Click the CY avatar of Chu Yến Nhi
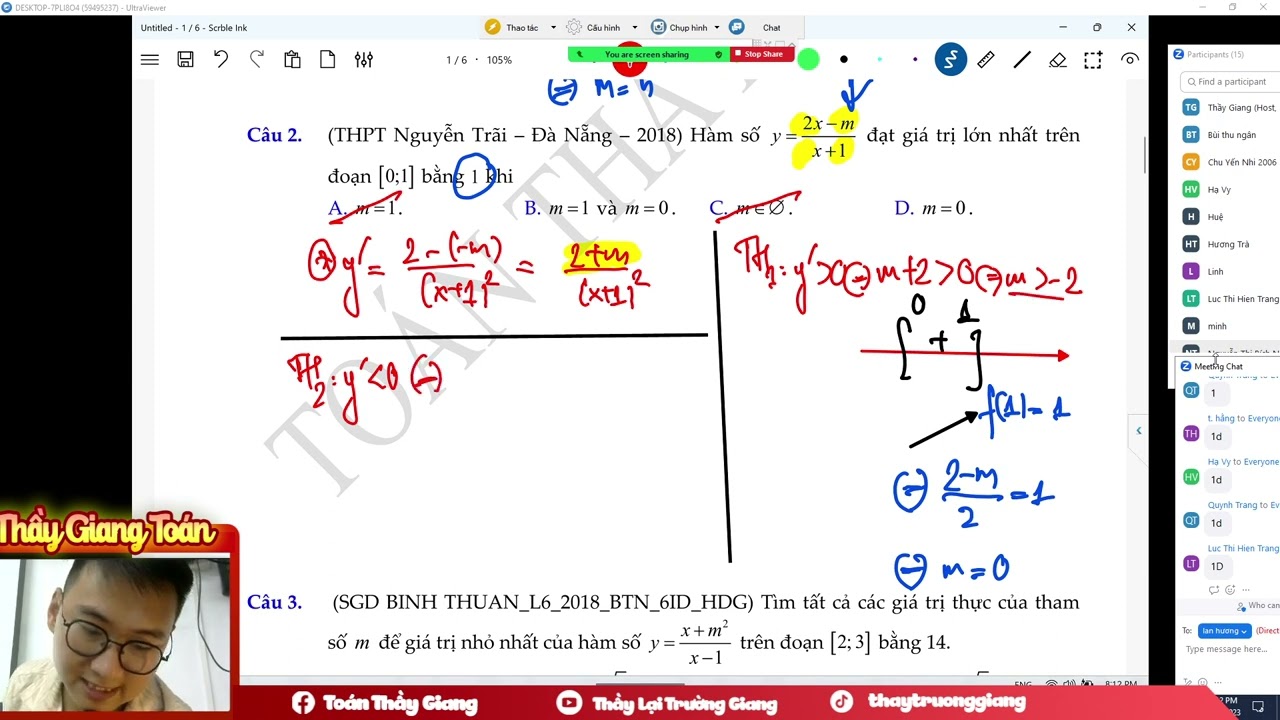 click(1191, 162)
